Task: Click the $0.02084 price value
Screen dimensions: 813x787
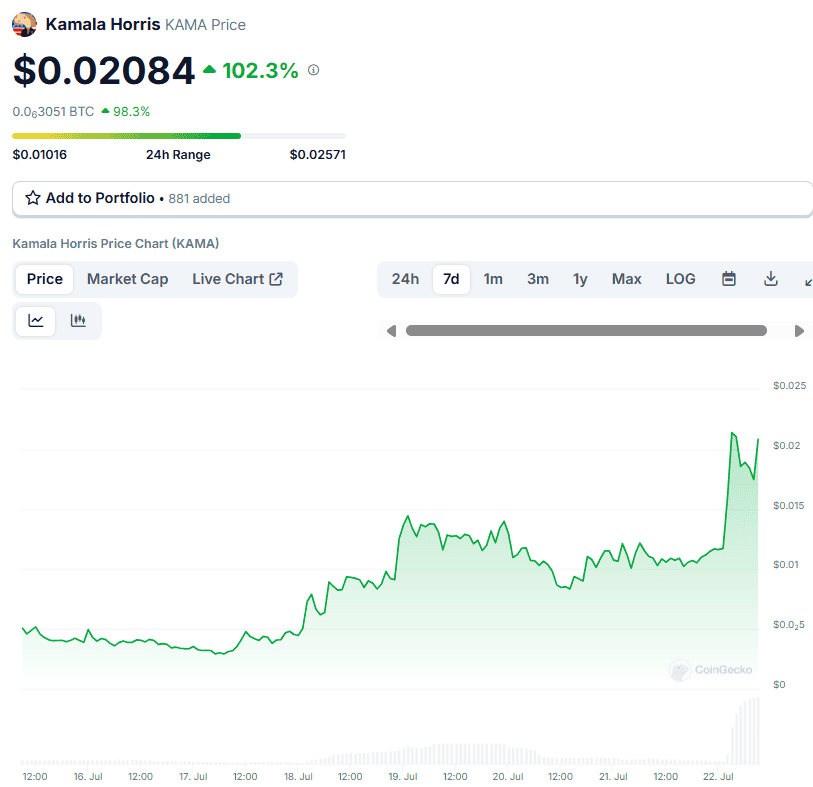Action: [104, 71]
